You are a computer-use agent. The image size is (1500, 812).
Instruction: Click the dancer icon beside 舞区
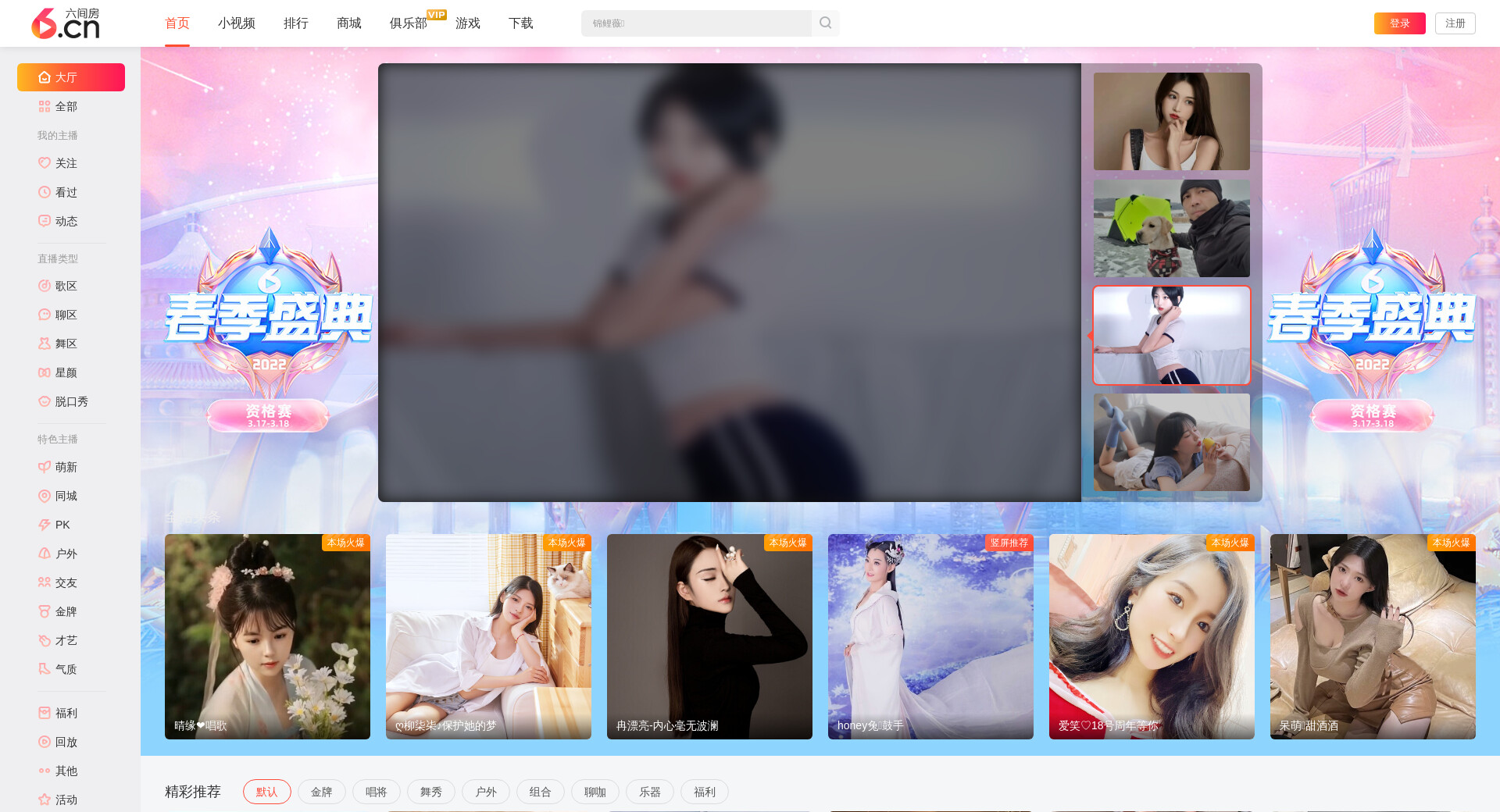(45, 344)
